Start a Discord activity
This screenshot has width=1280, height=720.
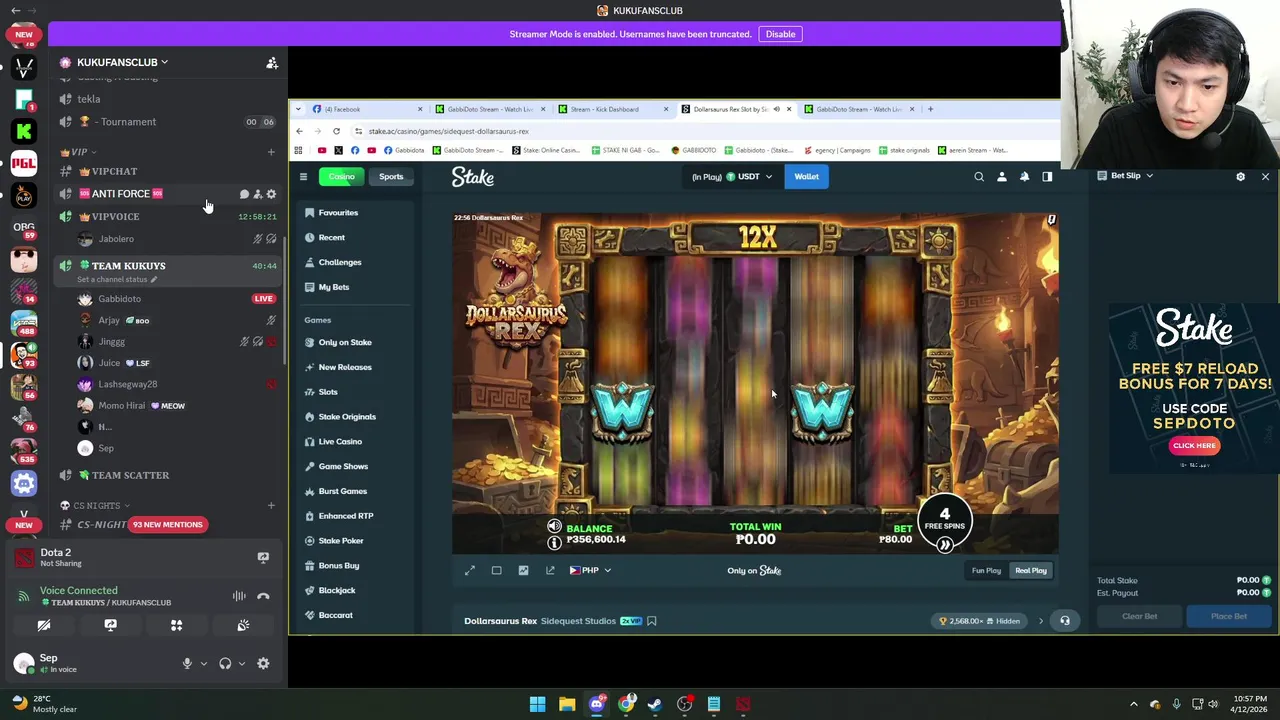[176, 625]
